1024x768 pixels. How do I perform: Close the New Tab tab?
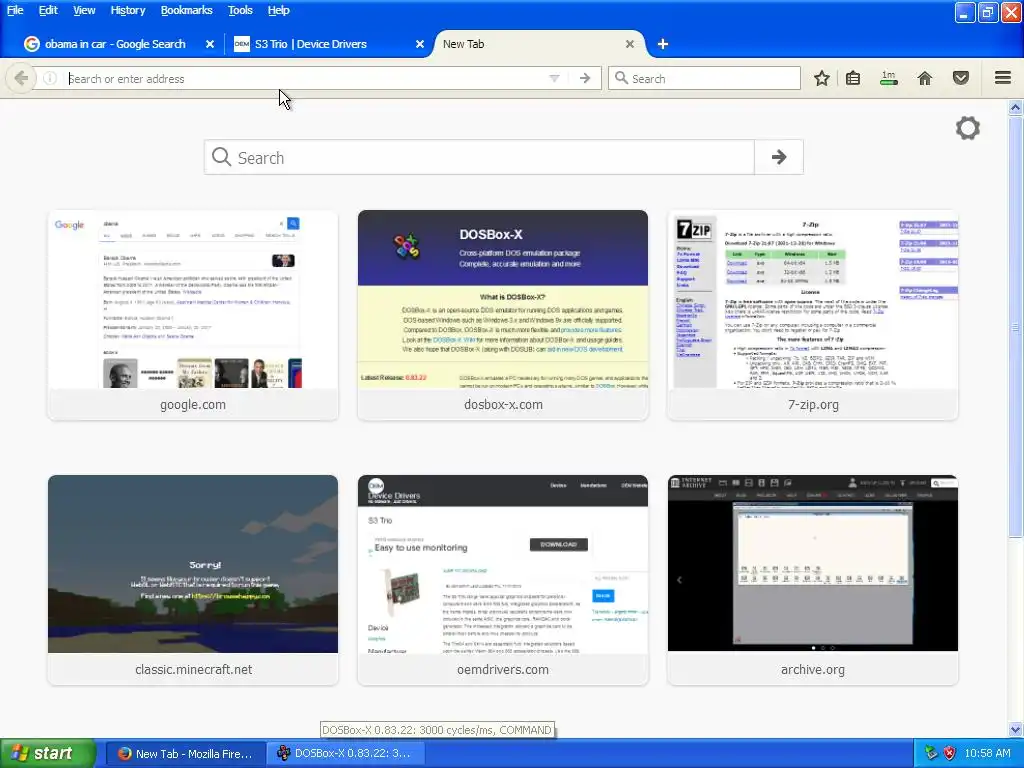[x=630, y=44]
